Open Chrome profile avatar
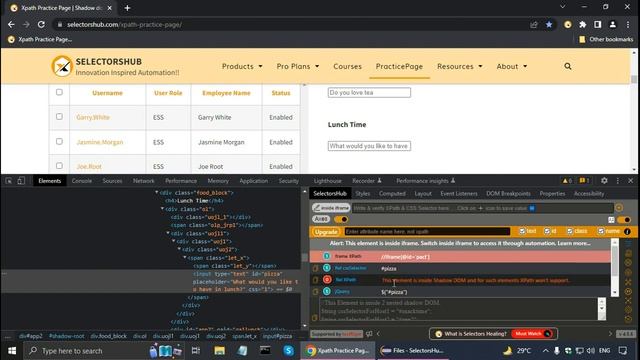Image resolution: width=640 pixels, height=360 pixels. point(613,24)
